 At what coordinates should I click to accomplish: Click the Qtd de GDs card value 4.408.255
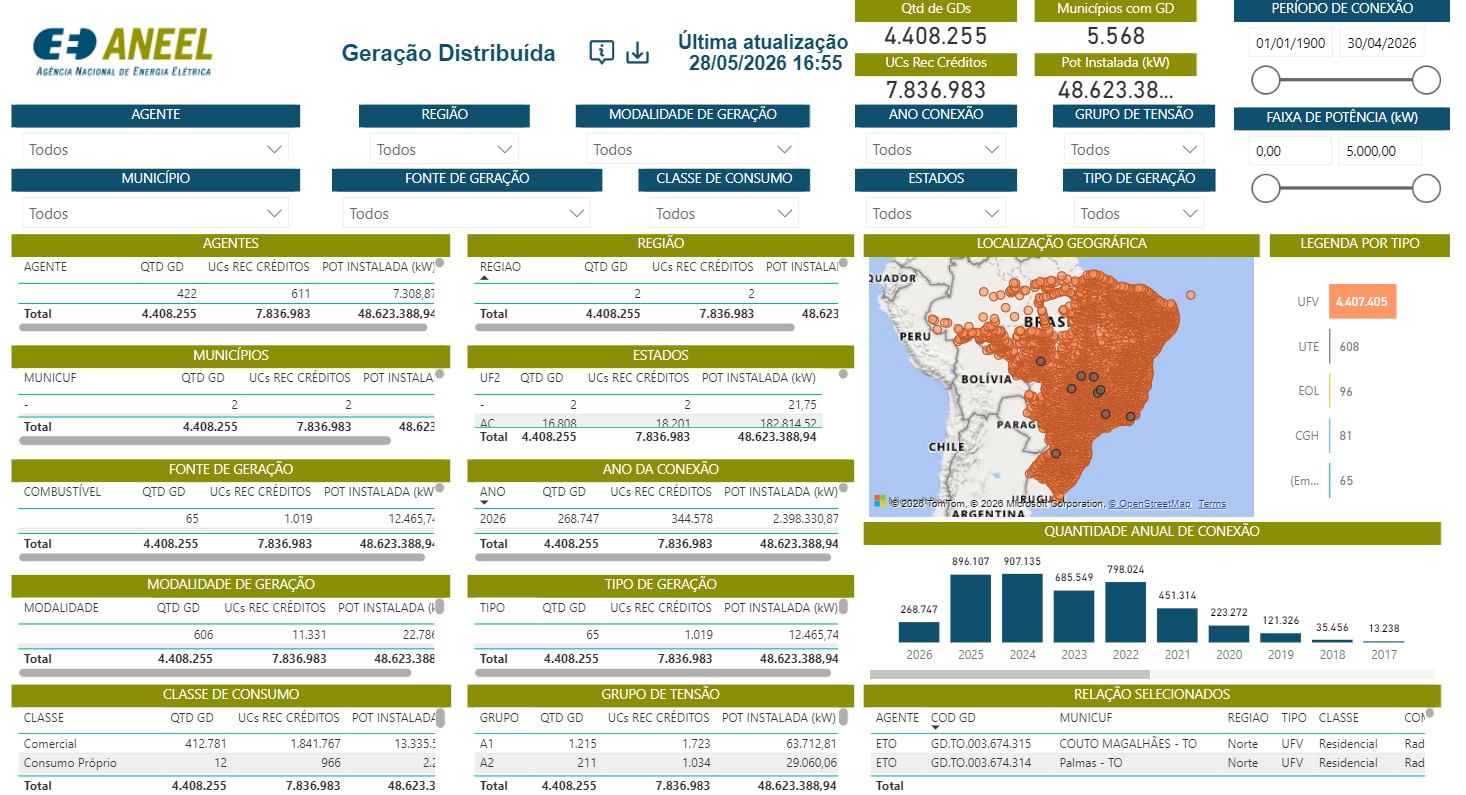(x=935, y=36)
